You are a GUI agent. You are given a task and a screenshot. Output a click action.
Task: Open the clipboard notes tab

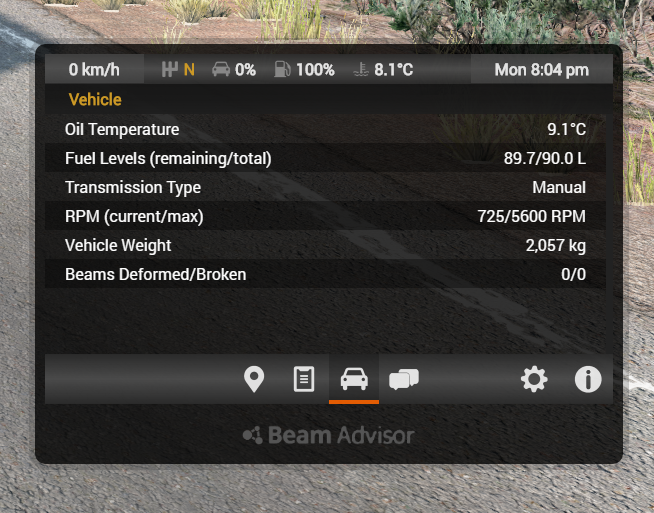click(304, 379)
